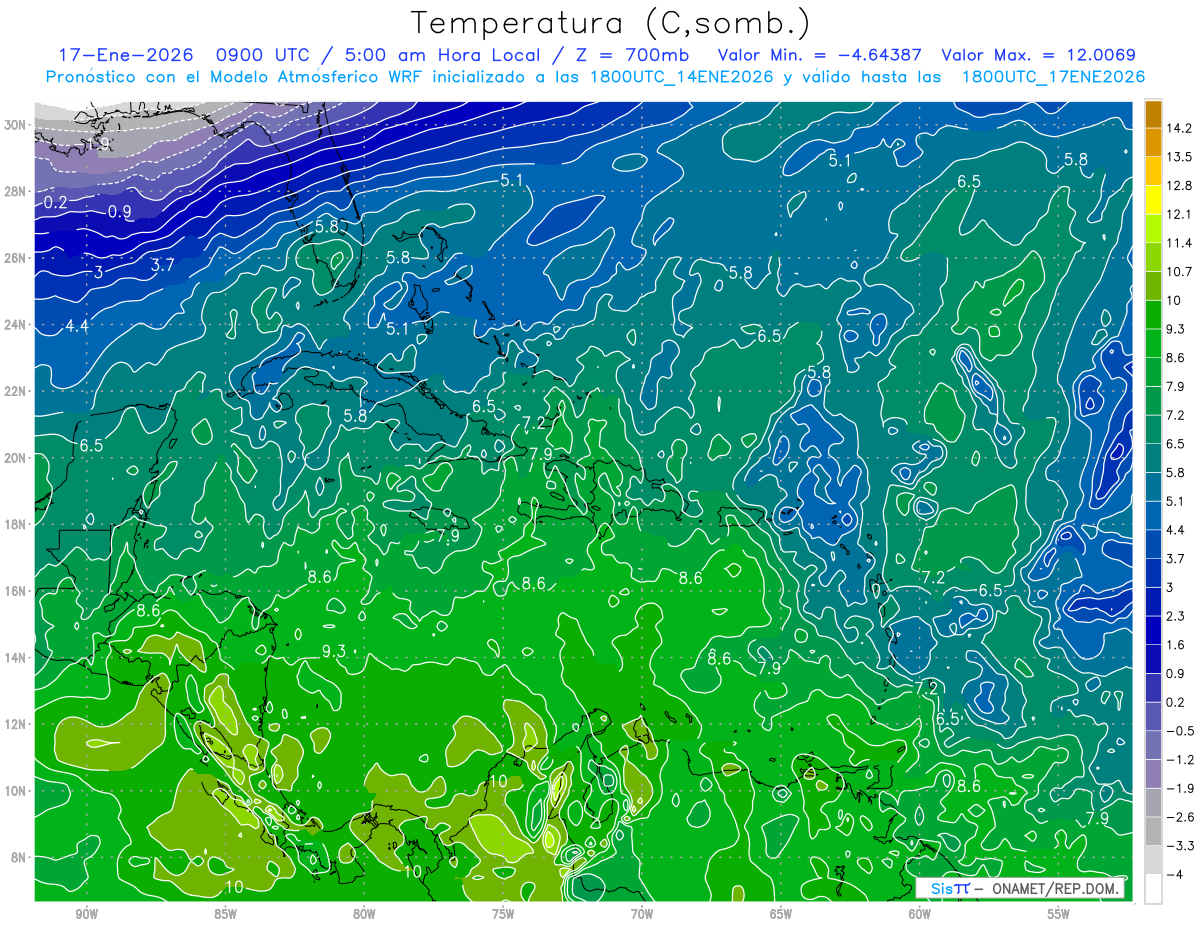Click the "0.9" contour label on the map
Viewport: 1200px width, 927px height.
pos(120,211)
